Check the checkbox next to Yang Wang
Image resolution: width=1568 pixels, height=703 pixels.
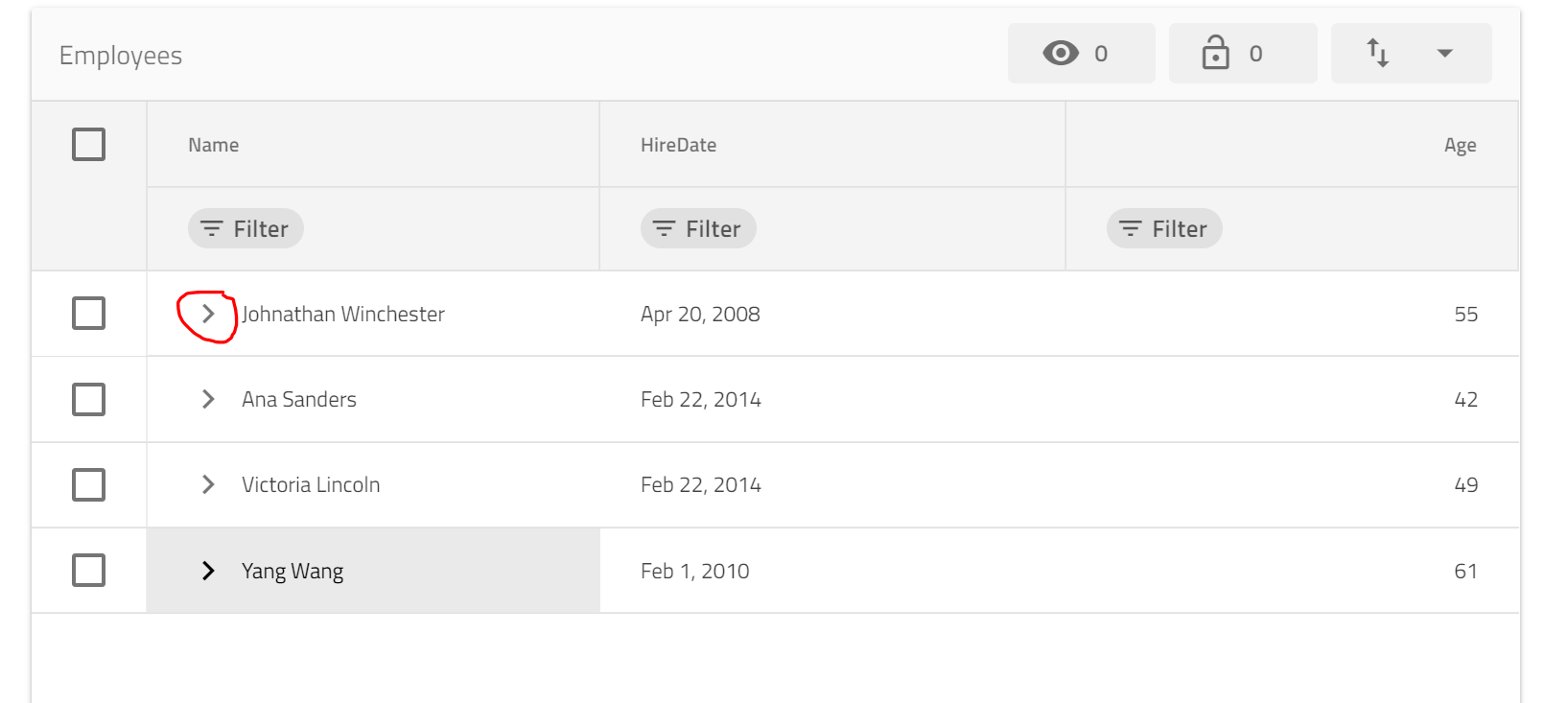pos(87,570)
